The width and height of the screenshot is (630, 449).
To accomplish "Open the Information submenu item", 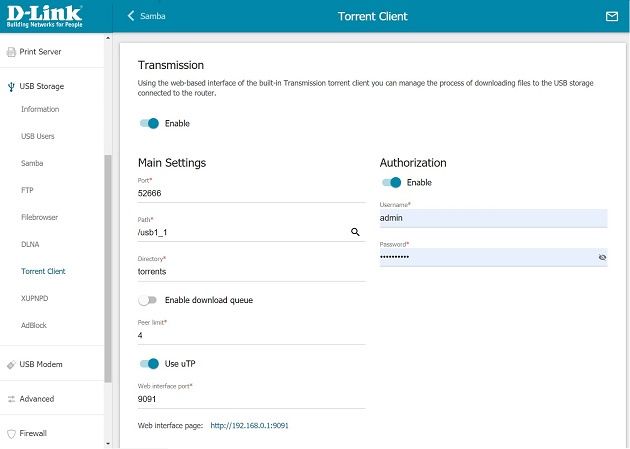I will pos(40,109).
